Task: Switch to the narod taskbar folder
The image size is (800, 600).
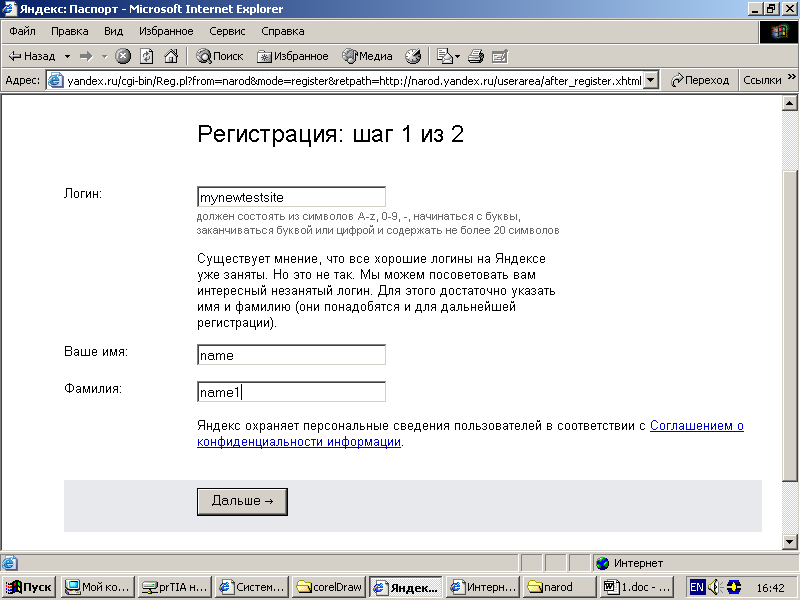Action: tap(560, 587)
